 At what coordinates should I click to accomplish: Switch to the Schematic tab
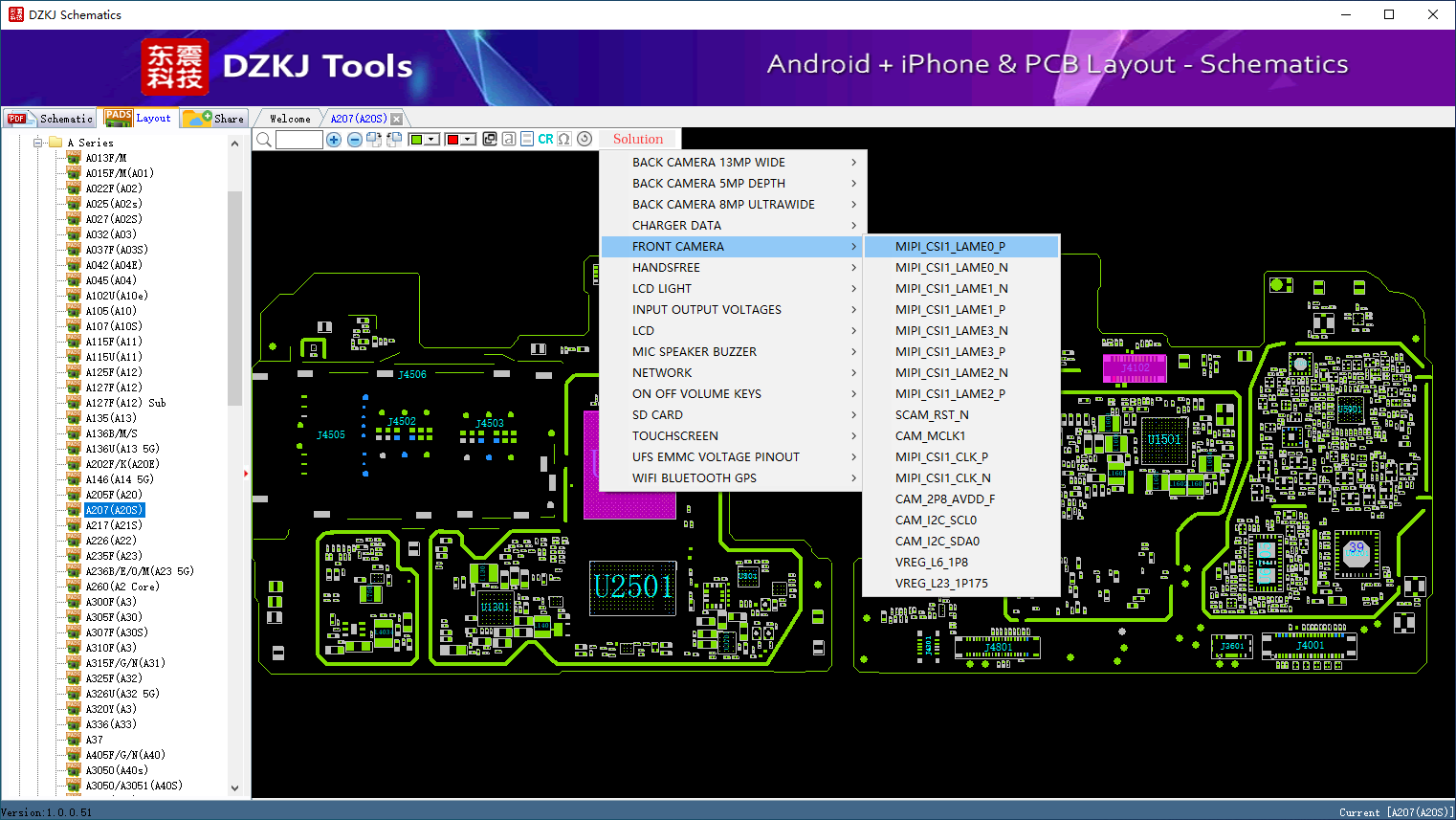click(x=50, y=119)
